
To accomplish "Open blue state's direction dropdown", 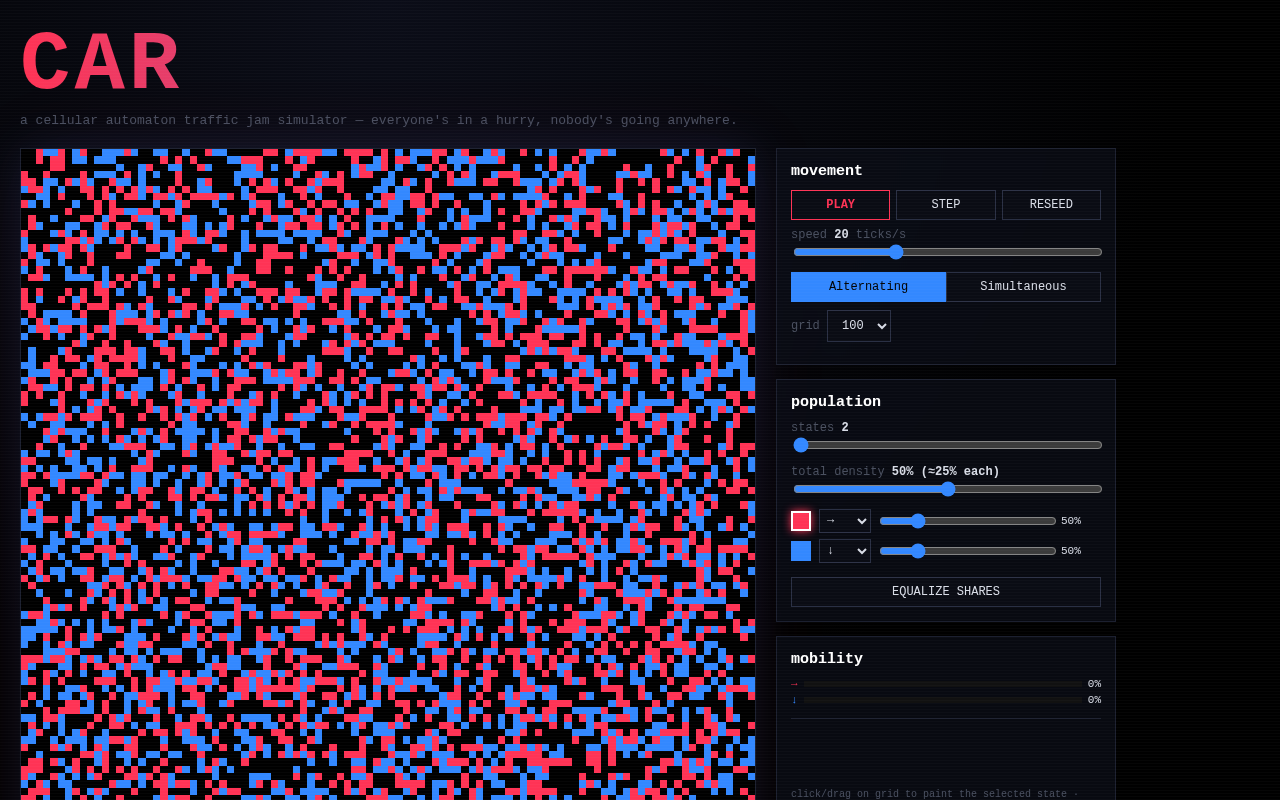I will click(x=845, y=551).
